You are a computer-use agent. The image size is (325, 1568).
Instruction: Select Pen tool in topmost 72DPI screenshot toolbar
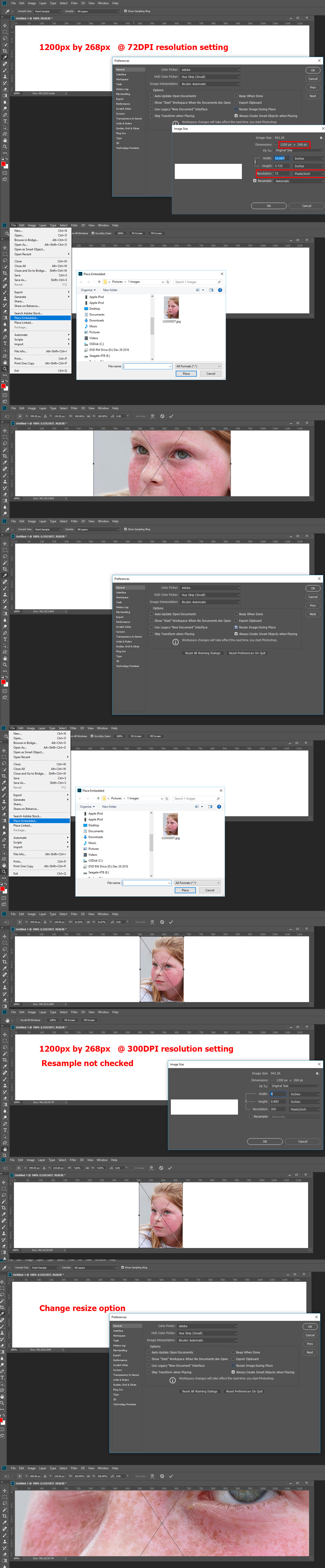pos(5,115)
